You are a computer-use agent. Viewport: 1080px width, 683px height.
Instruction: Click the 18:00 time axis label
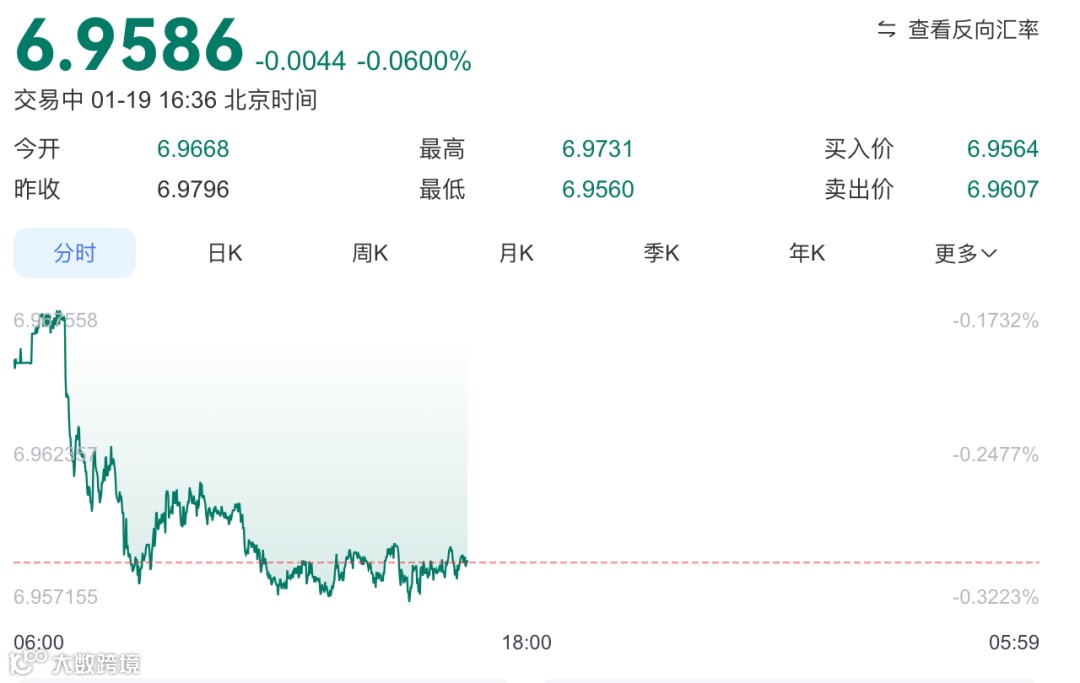526,643
